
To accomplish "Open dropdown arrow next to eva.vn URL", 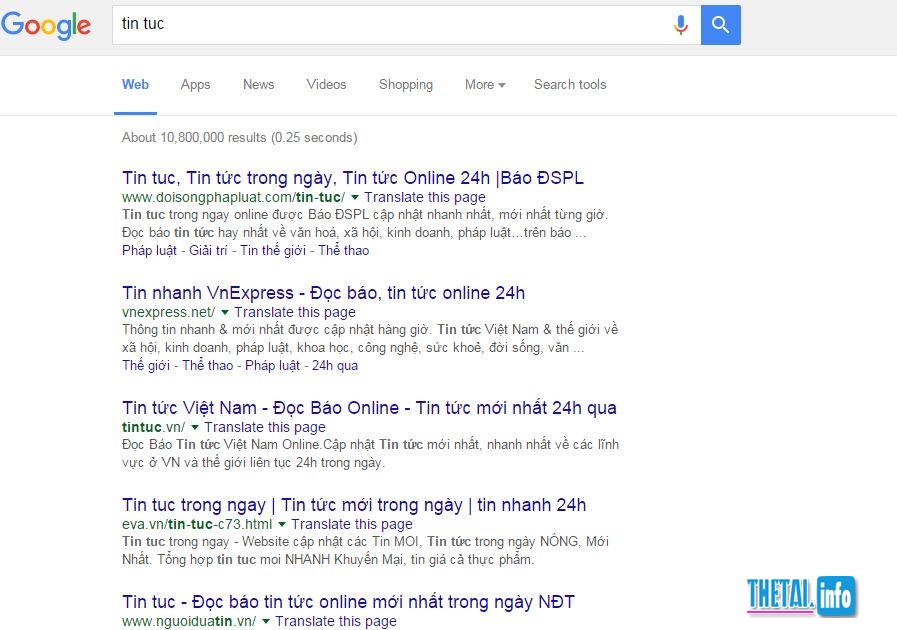I will (x=282, y=525).
